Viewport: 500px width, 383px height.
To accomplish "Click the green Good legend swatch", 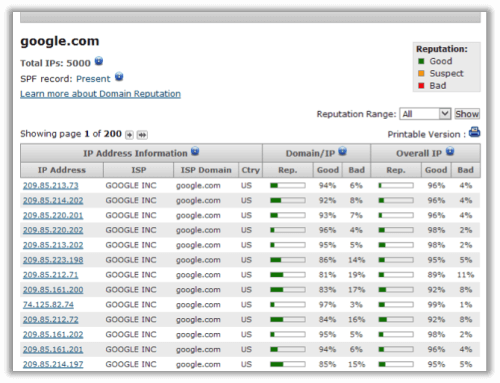I will click(421, 61).
